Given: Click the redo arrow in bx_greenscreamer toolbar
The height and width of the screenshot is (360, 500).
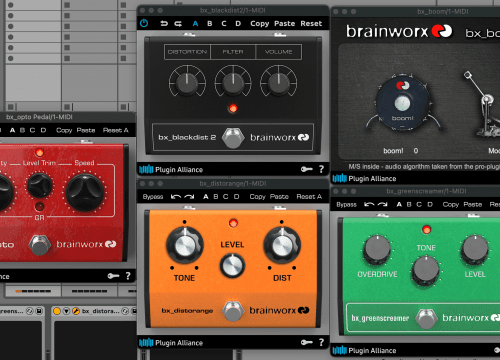Looking at the screenshot, I should (383, 204).
